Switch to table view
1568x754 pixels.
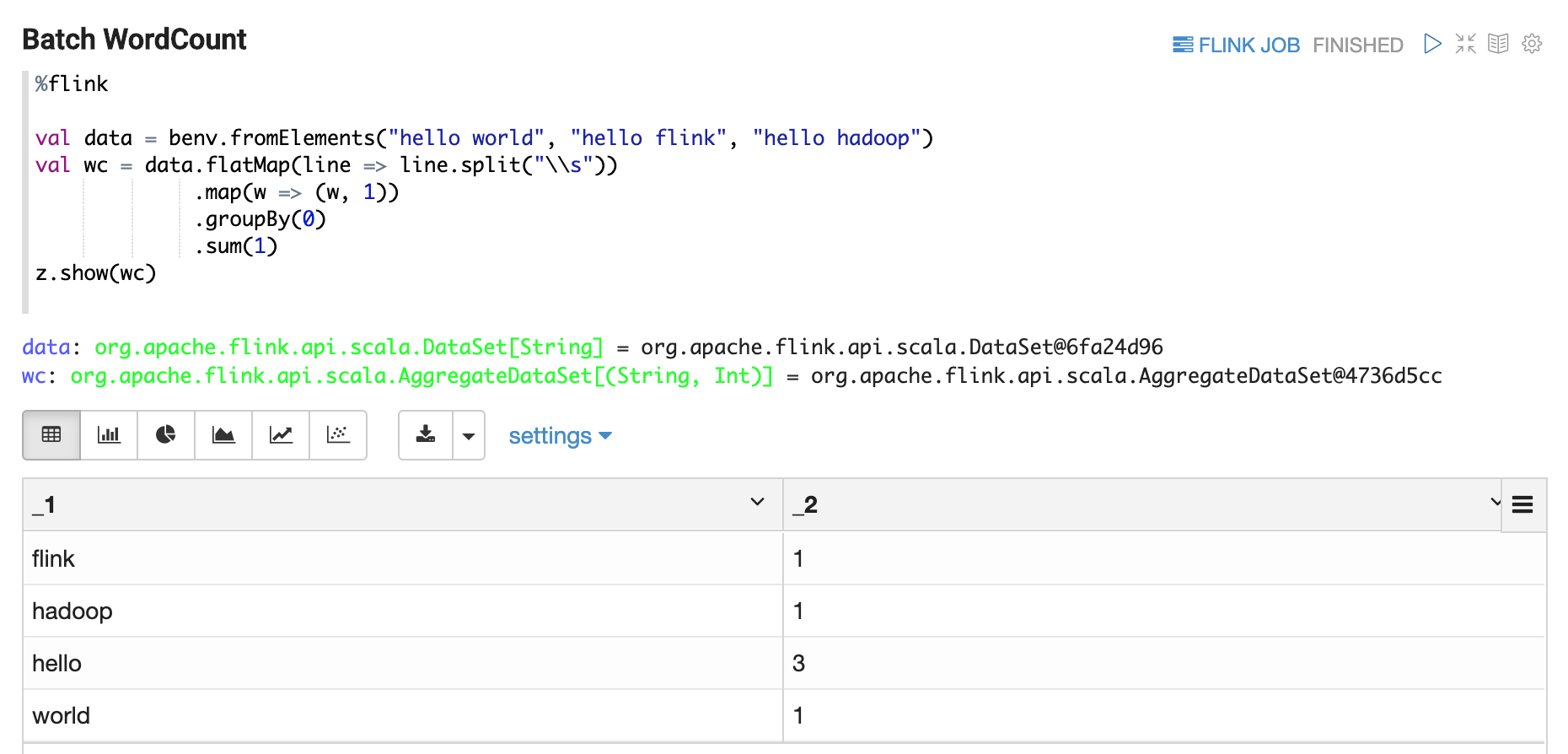[51, 435]
